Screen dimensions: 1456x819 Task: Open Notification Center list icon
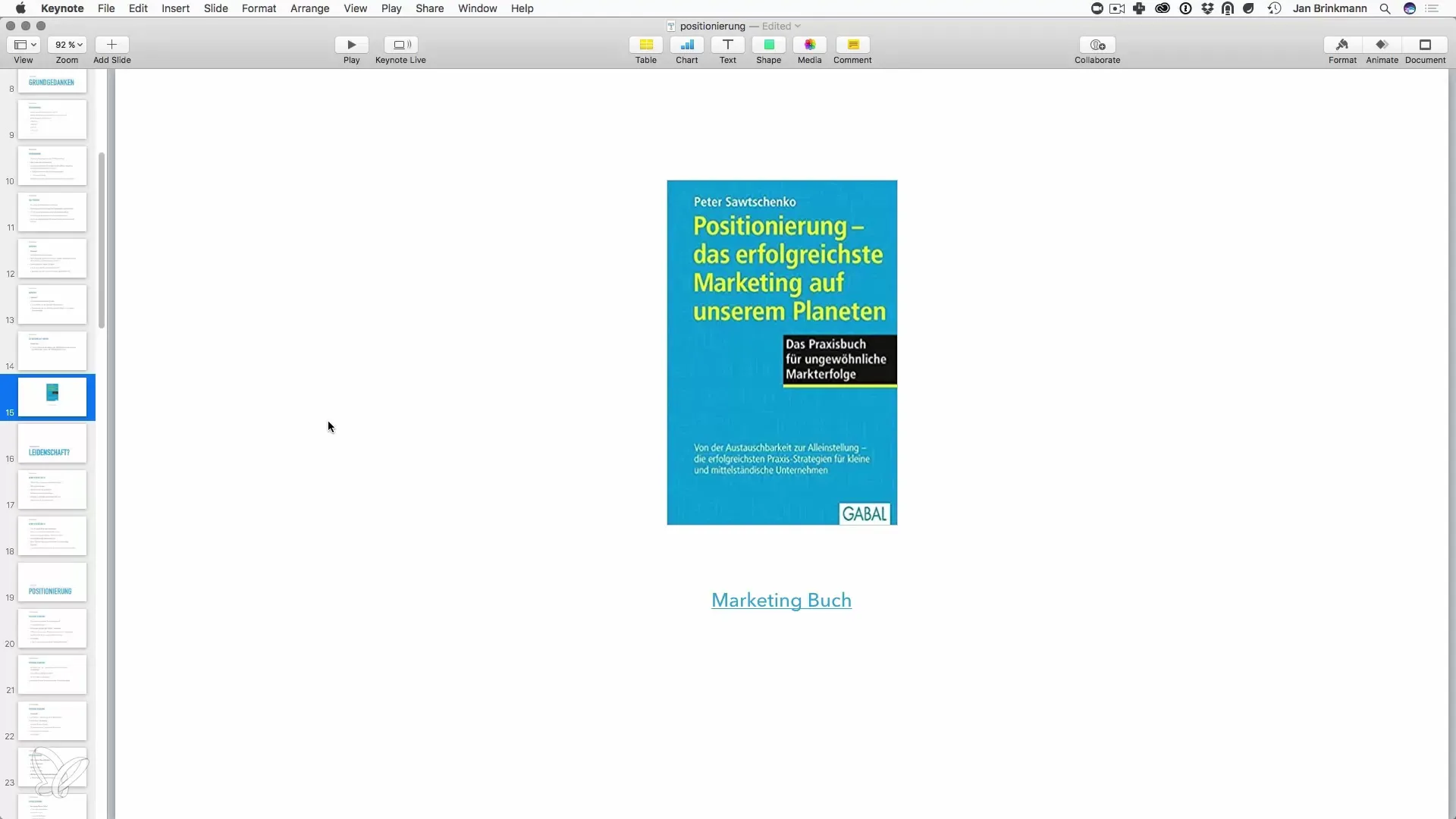[x=1432, y=8]
